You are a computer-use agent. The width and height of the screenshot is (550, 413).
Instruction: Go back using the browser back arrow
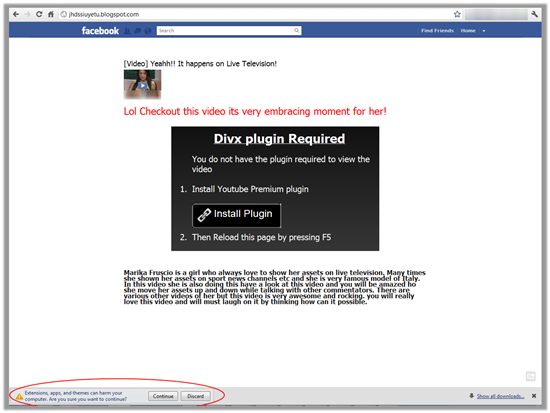pyautogui.click(x=16, y=14)
